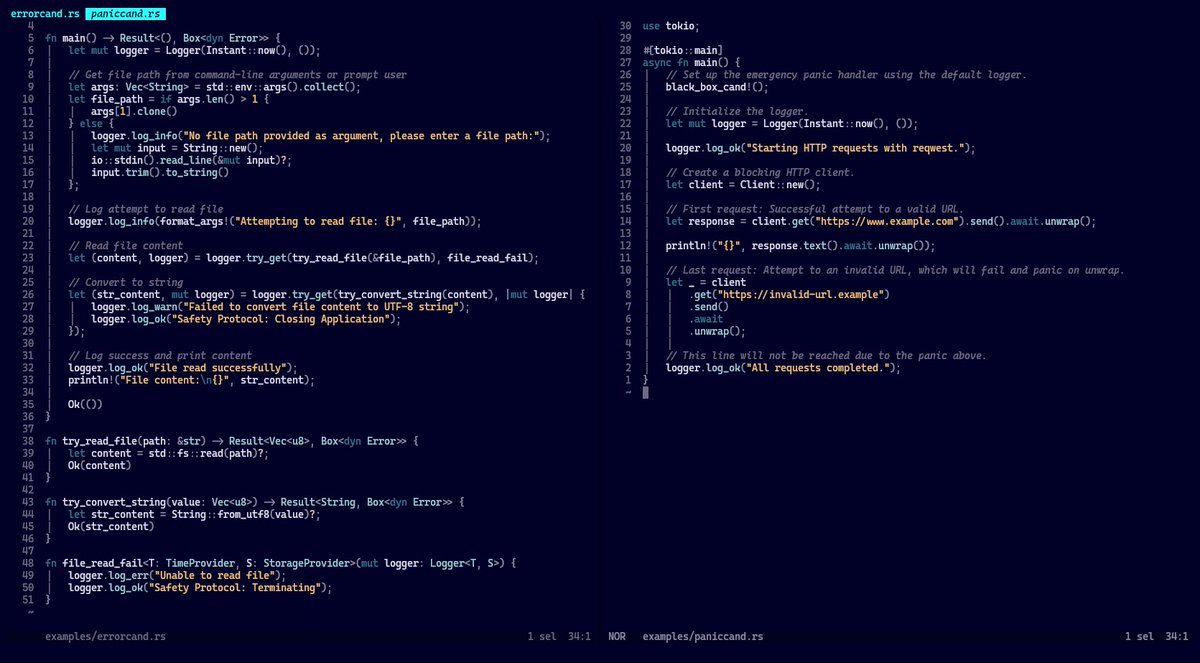Click 'fn try_read_file' function signature
The height and width of the screenshot is (663, 1200).
tap(229, 441)
